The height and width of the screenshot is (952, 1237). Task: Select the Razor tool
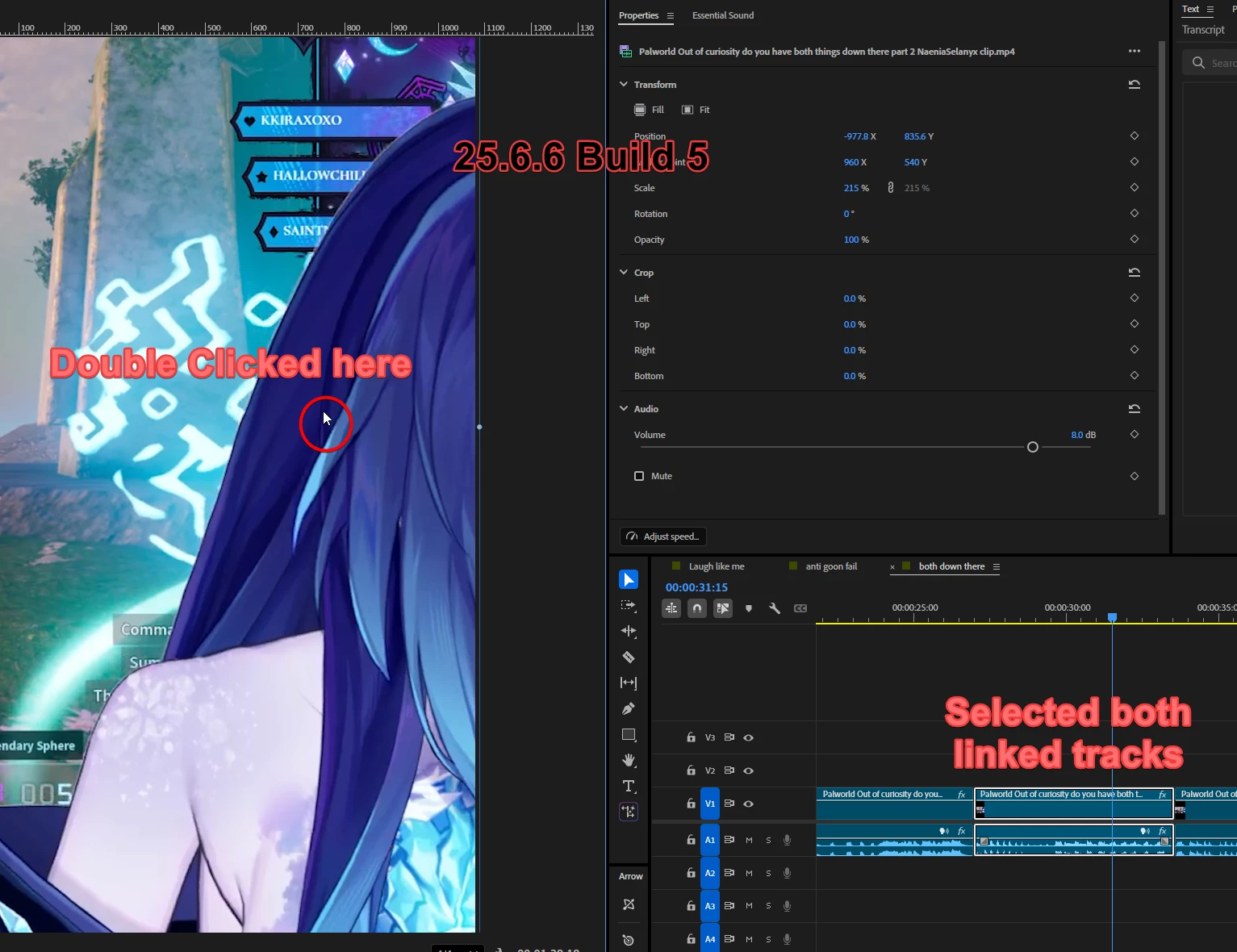click(629, 657)
